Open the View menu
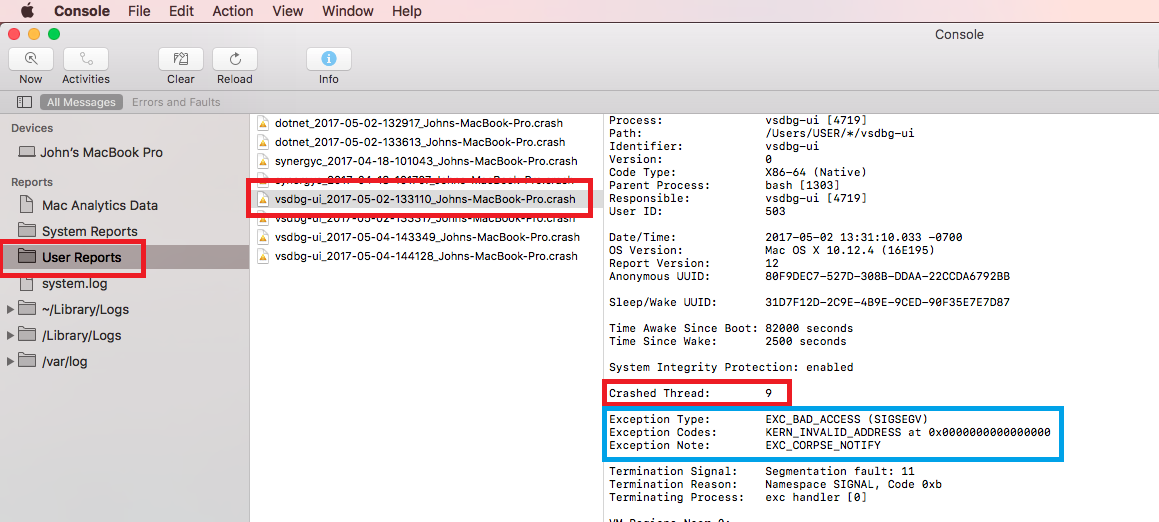 point(288,11)
